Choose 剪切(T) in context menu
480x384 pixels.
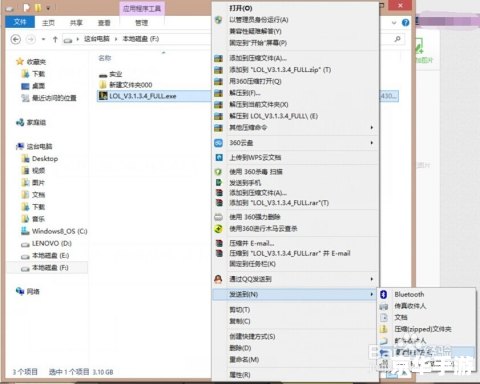(240, 310)
